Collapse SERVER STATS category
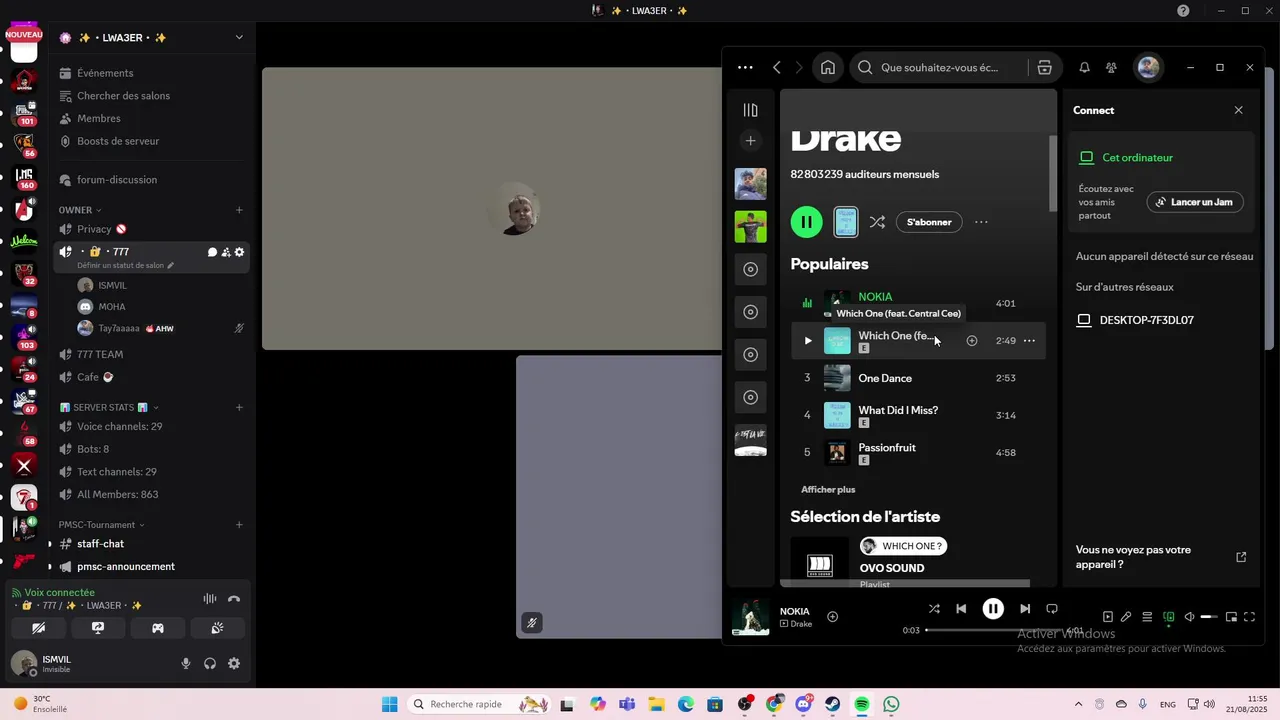This screenshot has width=1280, height=720. (x=109, y=407)
